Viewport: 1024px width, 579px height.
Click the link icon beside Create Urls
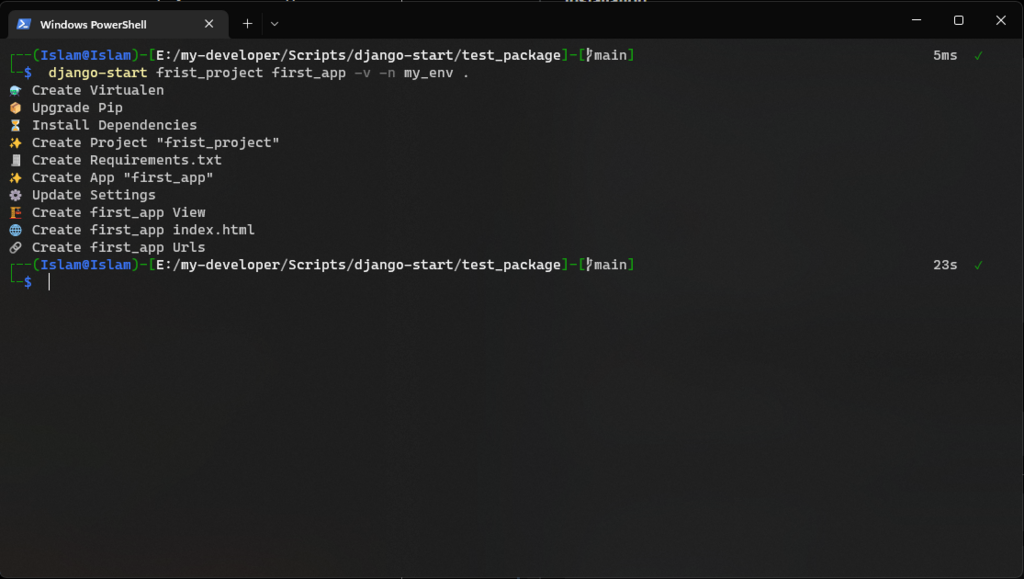click(x=16, y=247)
